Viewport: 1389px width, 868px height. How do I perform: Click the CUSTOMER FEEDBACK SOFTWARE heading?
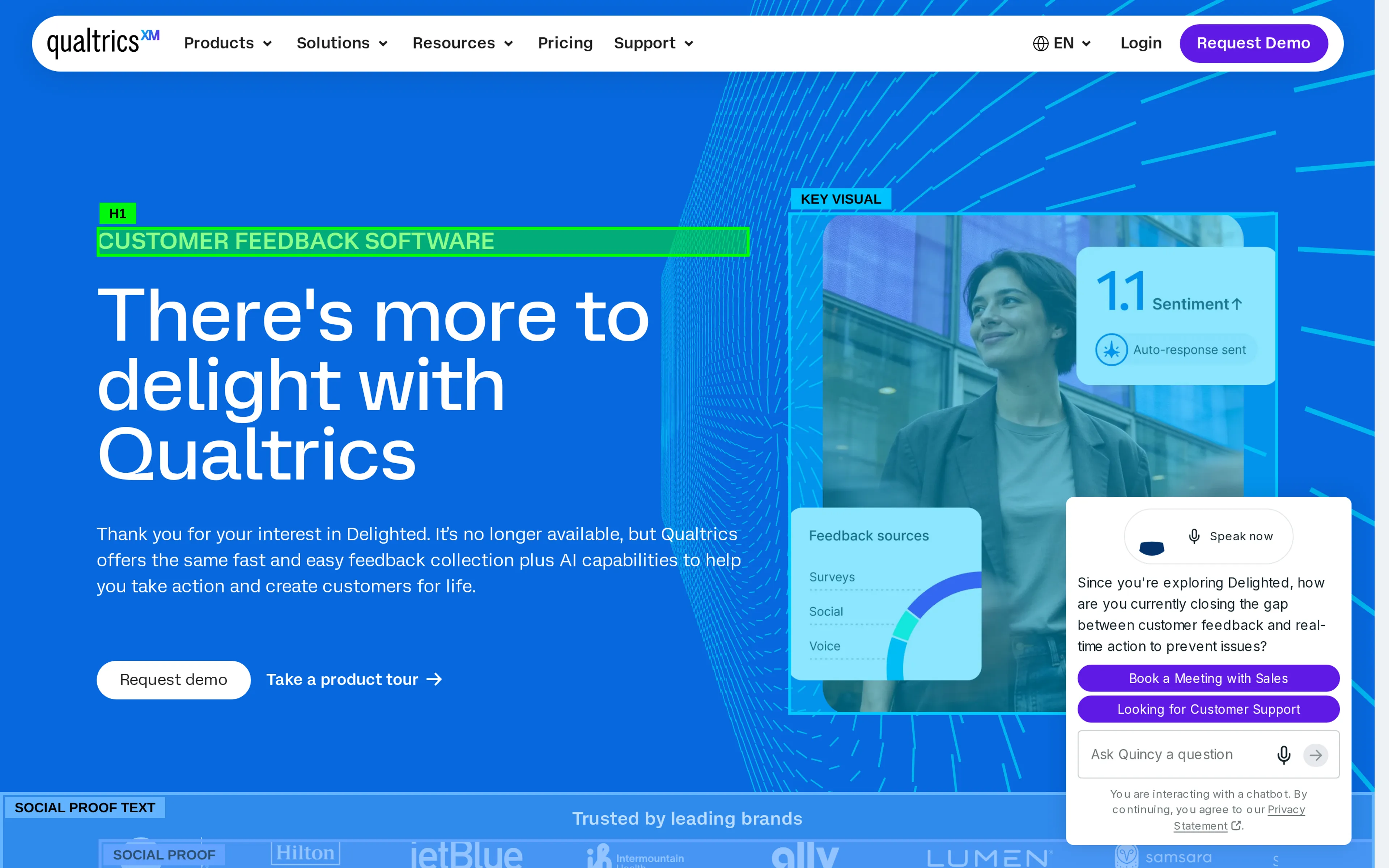pos(296,241)
